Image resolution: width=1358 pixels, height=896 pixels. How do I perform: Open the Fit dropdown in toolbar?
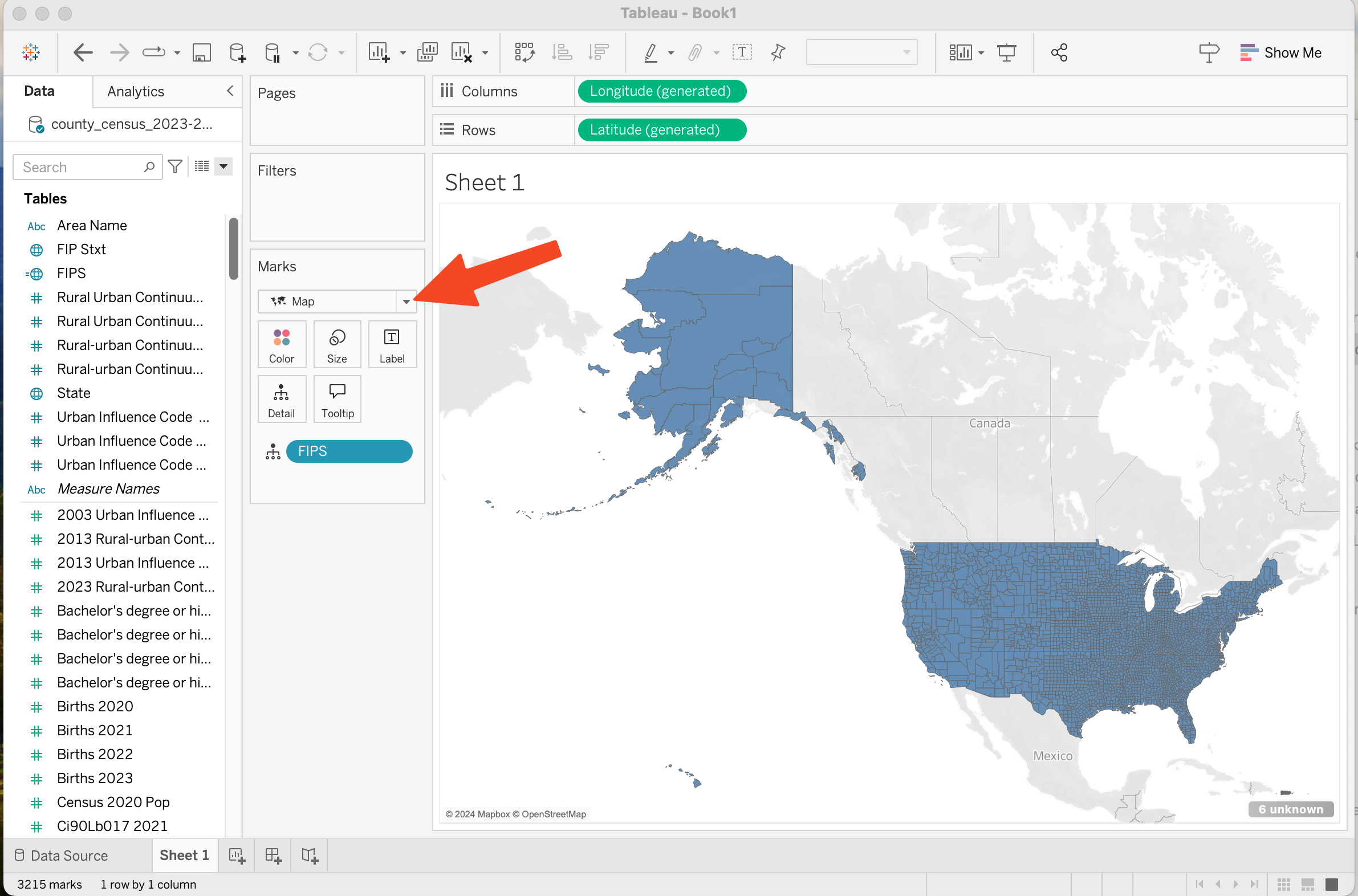point(861,52)
